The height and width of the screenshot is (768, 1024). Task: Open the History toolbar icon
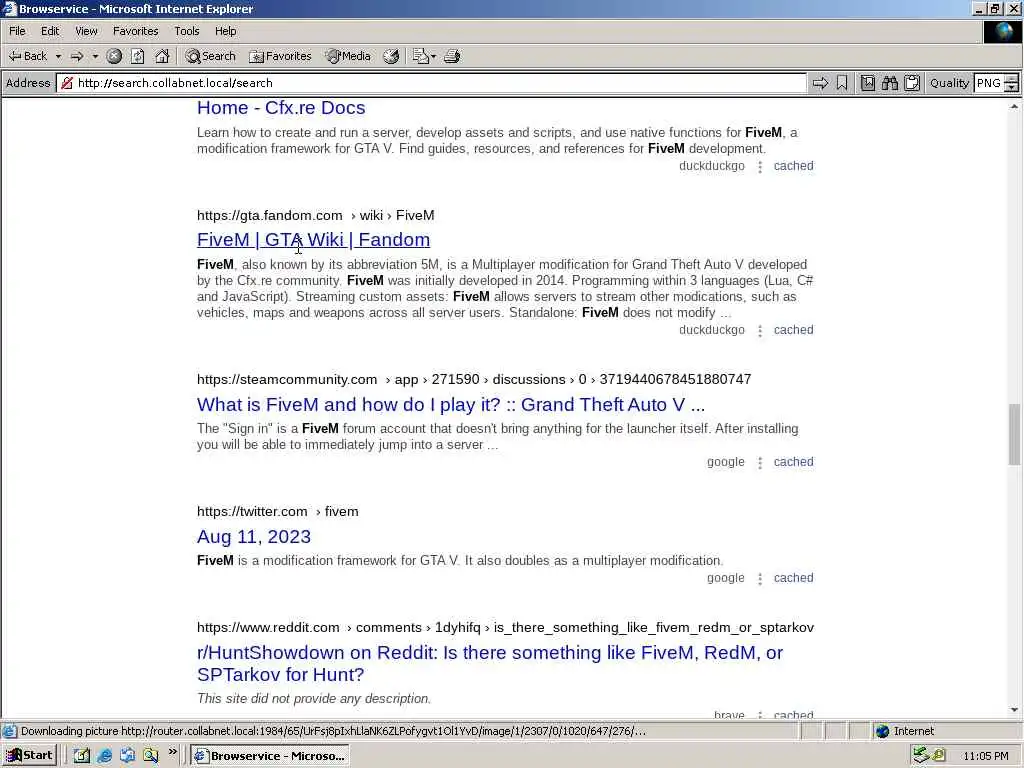tap(391, 56)
